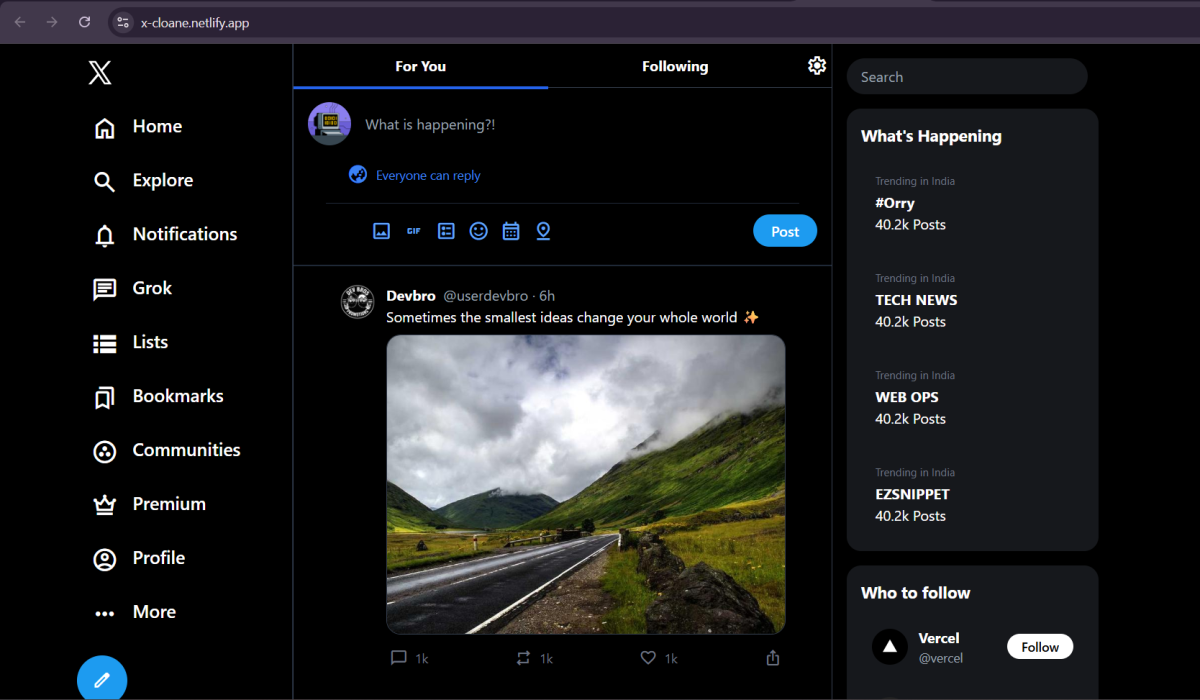Repost Devbro's post using retweet icon
1200x700 pixels.
click(523, 658)
